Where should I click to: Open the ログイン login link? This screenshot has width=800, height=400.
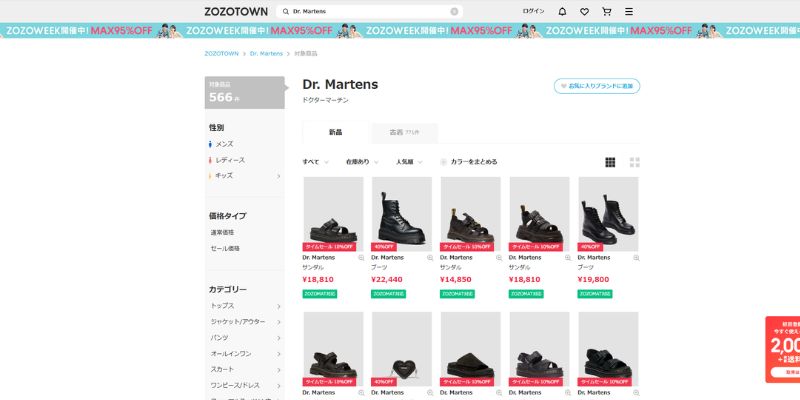click(533, 11)
